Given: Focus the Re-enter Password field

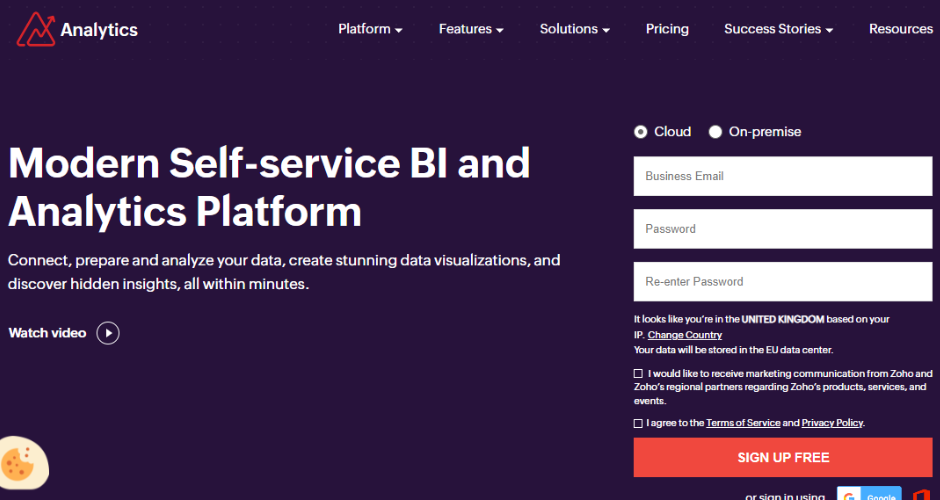Looking at the screenshot, I should [783, 282].
